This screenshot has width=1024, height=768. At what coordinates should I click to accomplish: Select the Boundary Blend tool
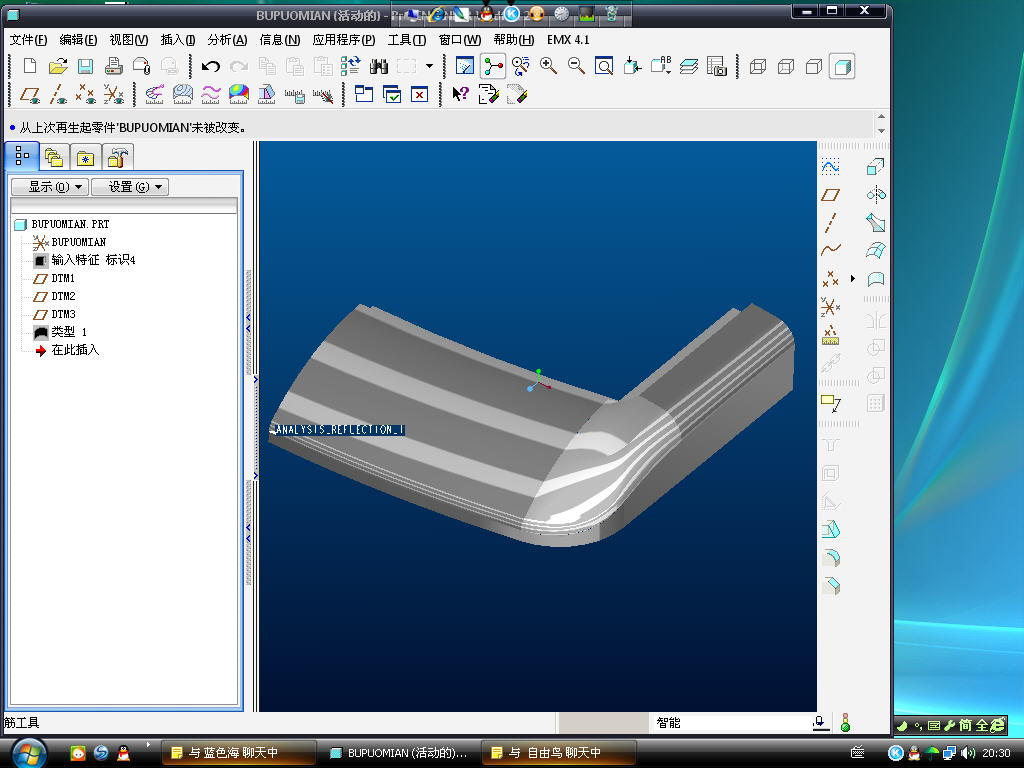coord(875,250)
